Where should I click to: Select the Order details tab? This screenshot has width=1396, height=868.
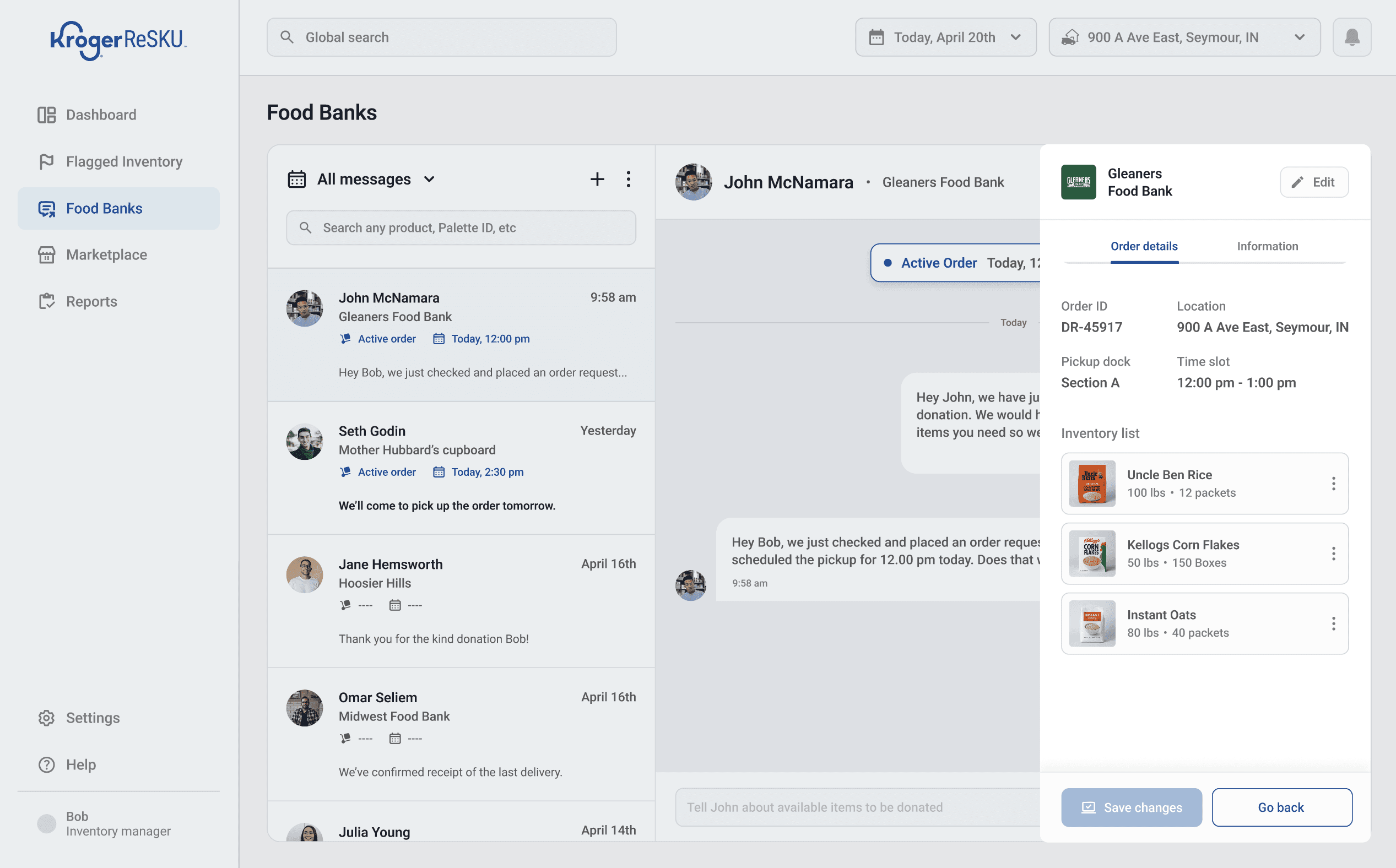(x=1143, y=246)
